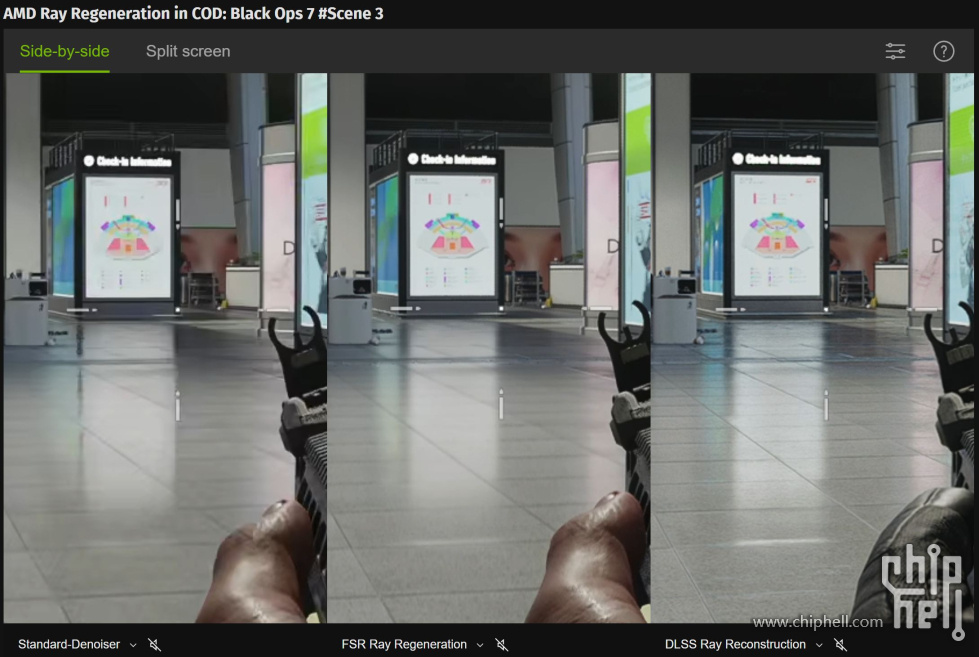Select the filter-adjustment icon in the toolbar
Image resolution: width=979 pixels, height=657 pixels.
(894, 51)
